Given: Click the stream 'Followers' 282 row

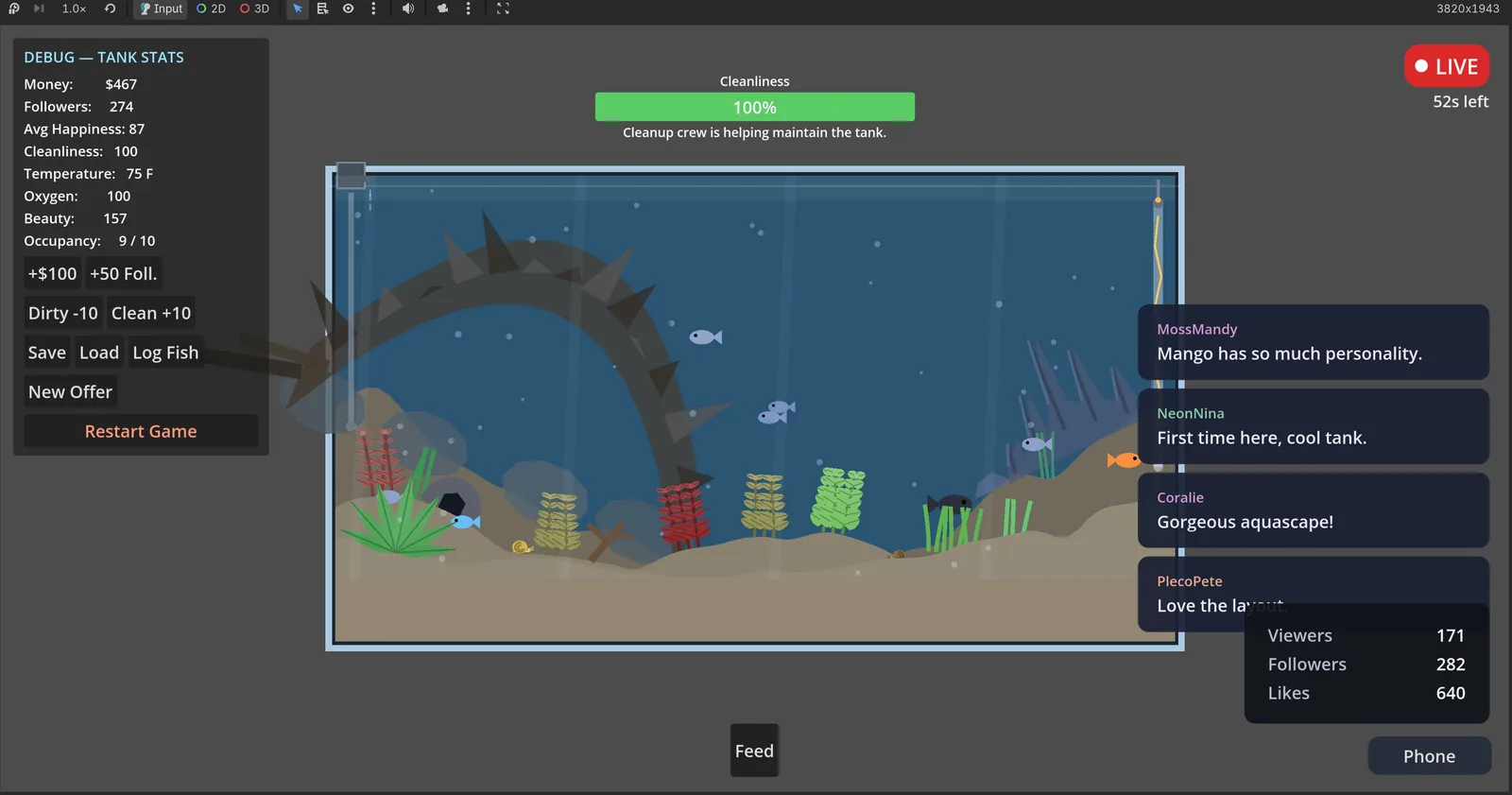Looking at the screenshot, I should point(1366,665).
